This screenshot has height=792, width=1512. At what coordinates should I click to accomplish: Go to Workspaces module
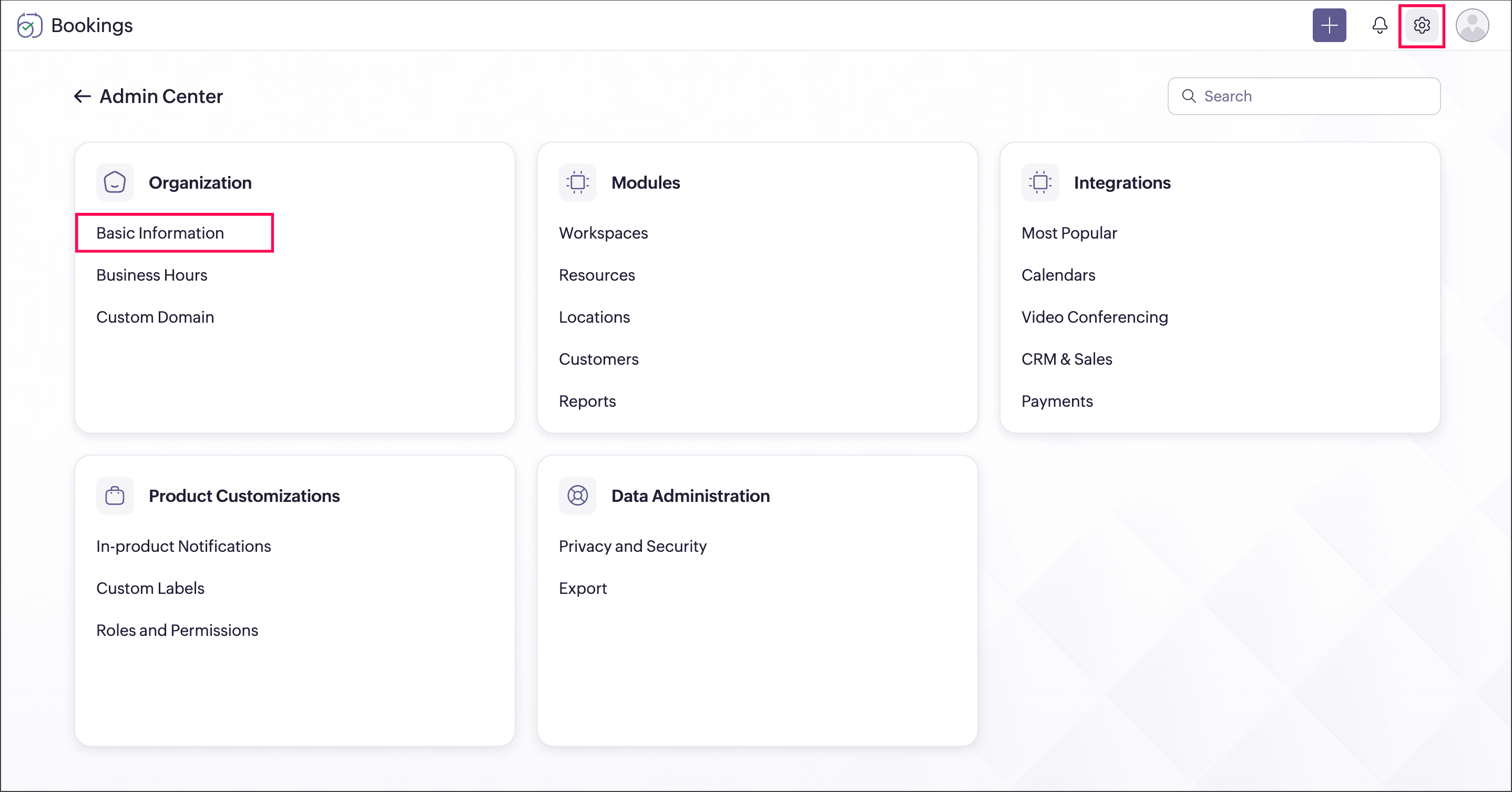[603, 233]
